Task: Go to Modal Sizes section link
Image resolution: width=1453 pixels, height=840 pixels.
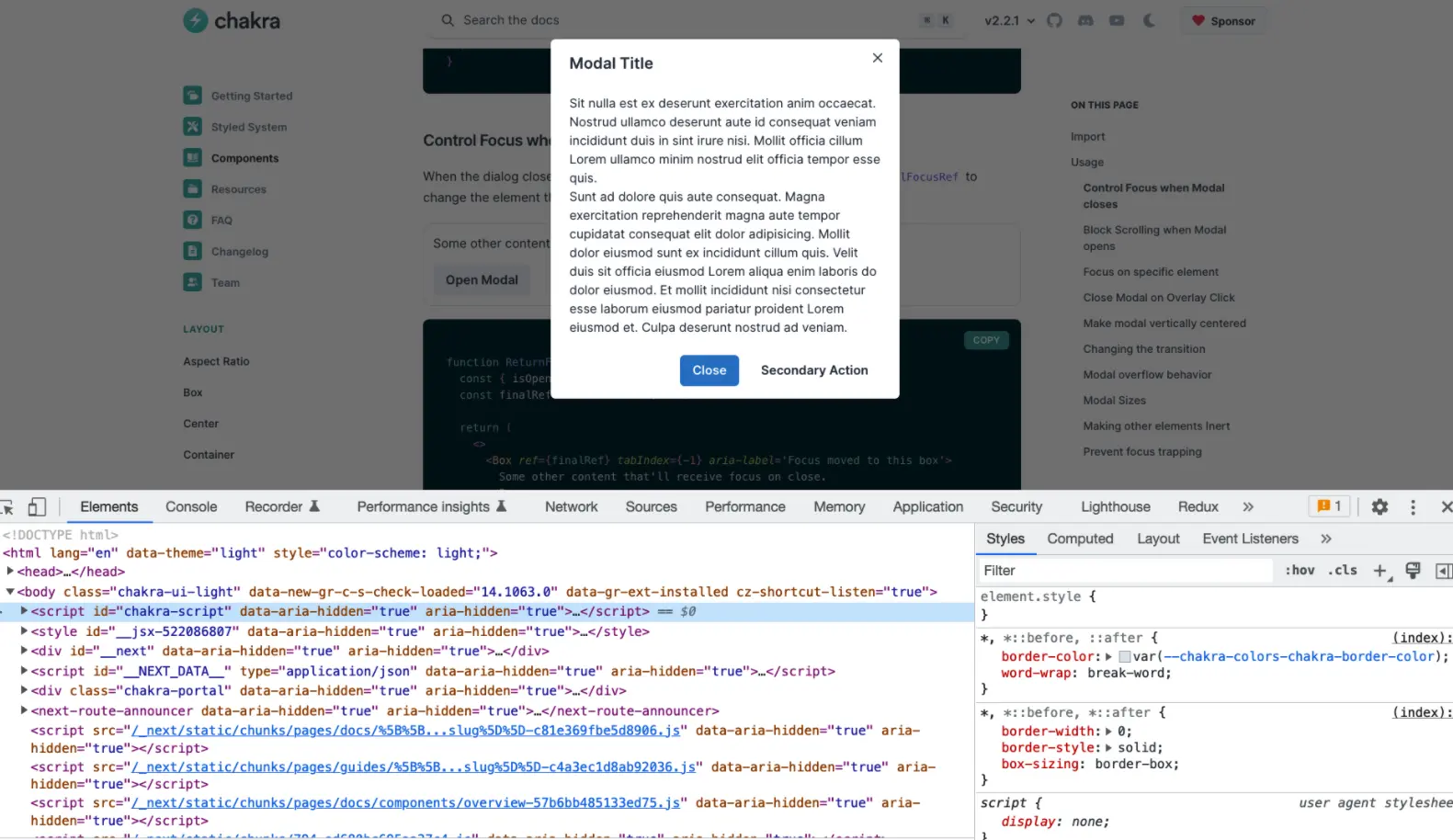Action: pyautogui.click(x=1114, y=400)
